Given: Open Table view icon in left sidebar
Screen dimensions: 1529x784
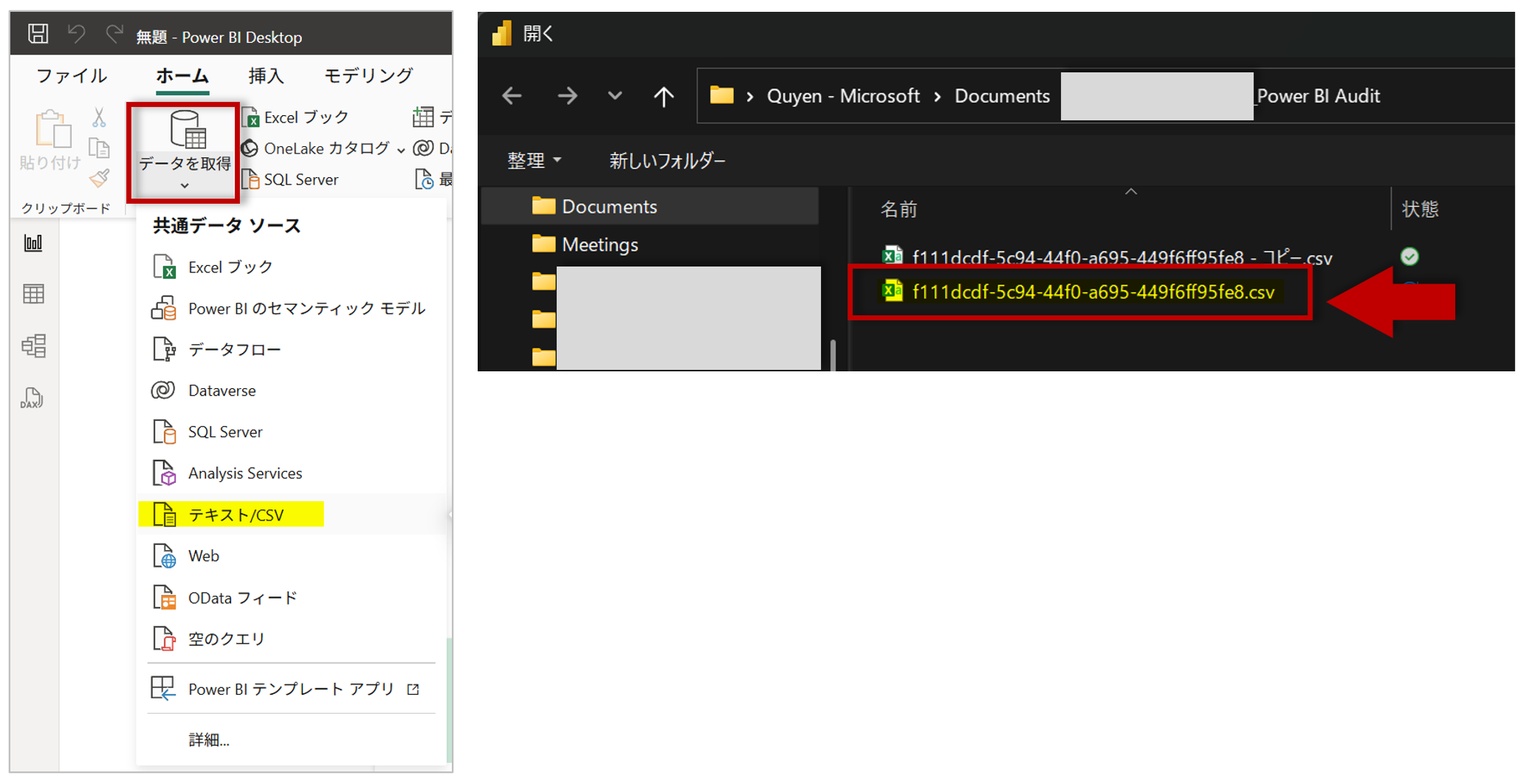Looking at the screenshot, I should point(33,294).
